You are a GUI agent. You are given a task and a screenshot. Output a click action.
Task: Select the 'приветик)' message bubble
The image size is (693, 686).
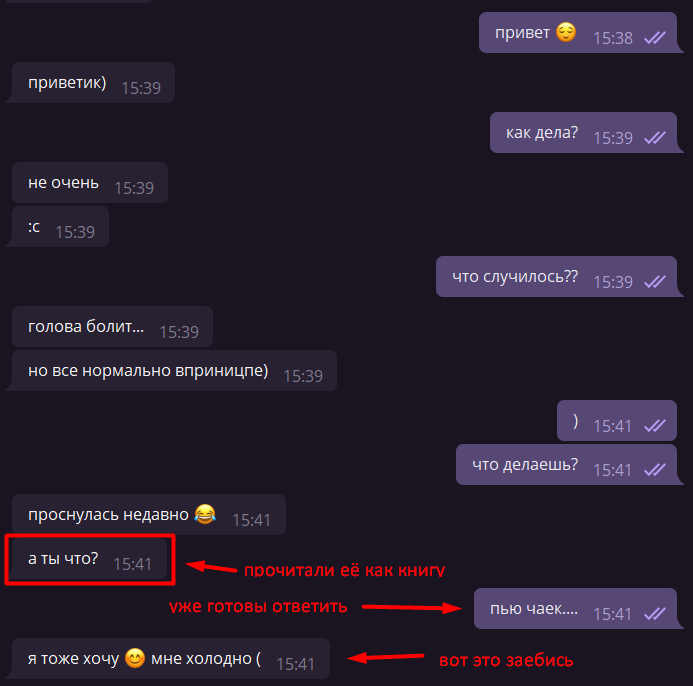[x=91, y=83]
